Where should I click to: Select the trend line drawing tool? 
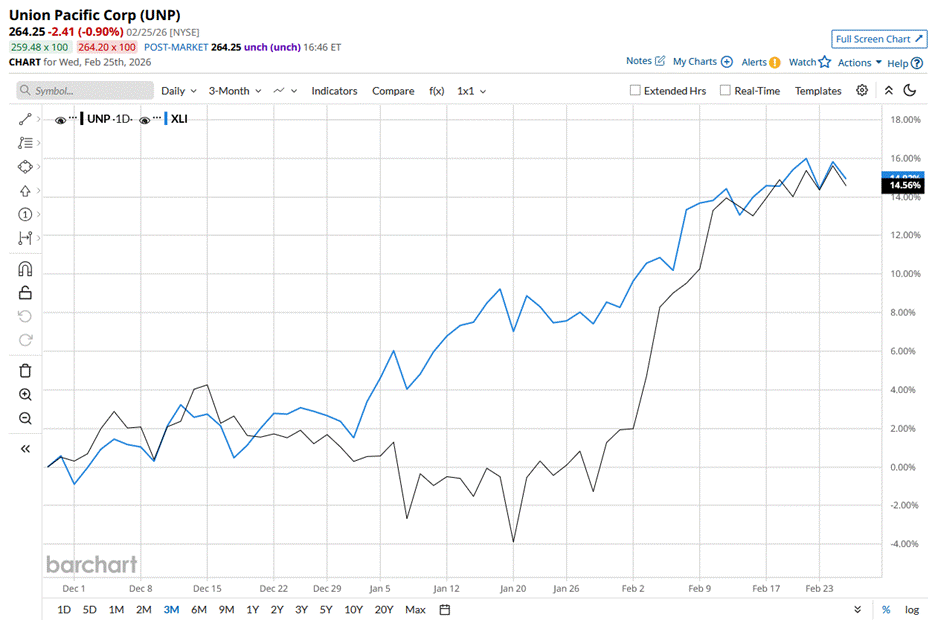tap(24, 119)
